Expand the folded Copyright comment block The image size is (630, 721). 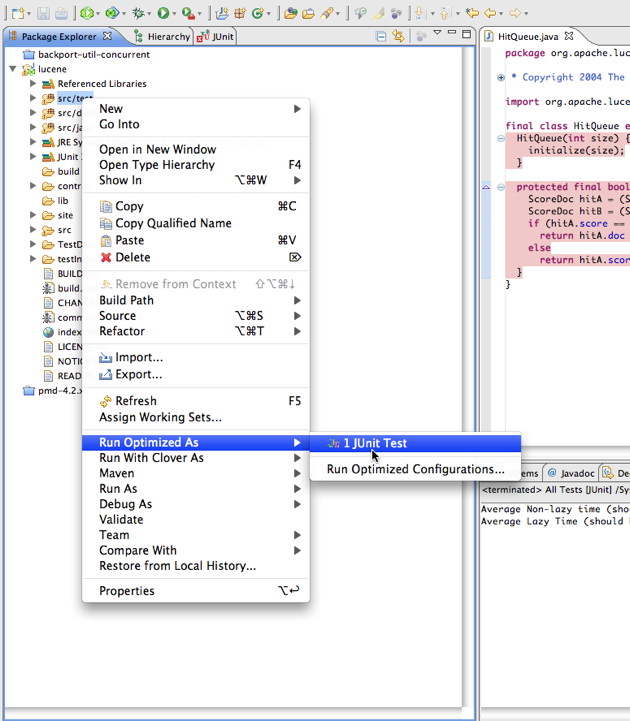tap(501, 77)
